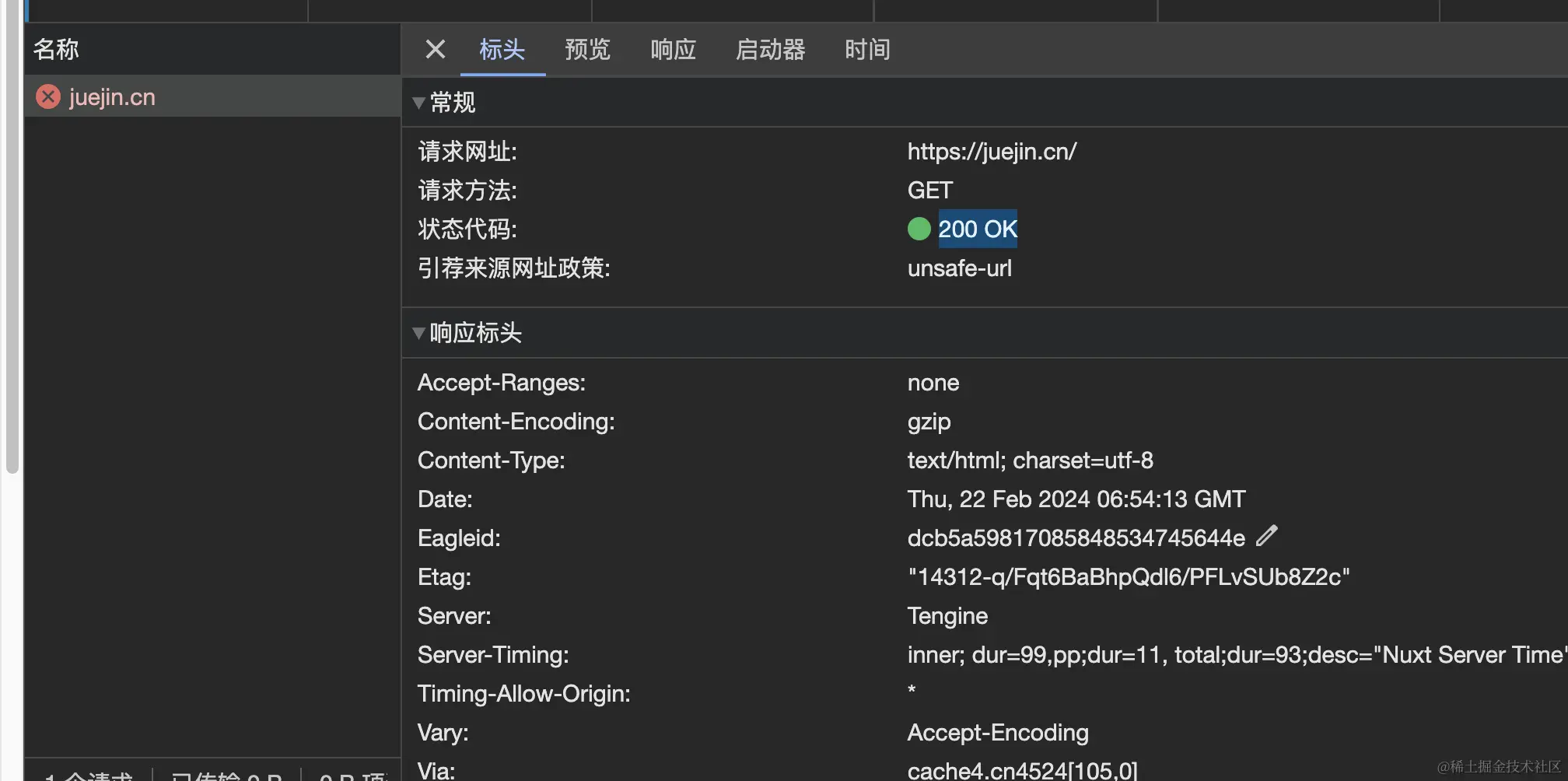This screenshot has height=781, width=1568.
Task: Click the Etag header name
Action: point(444,577)
